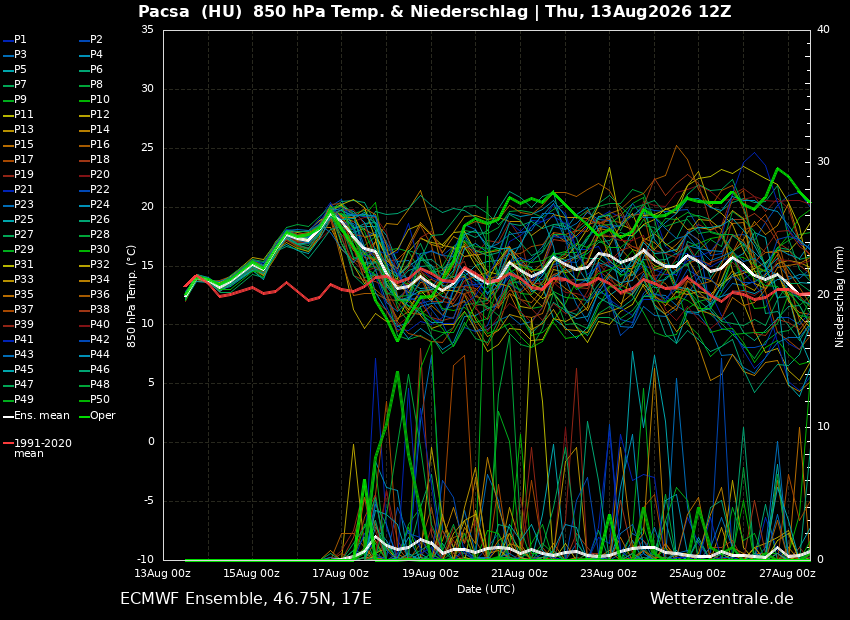This screenshot has height=620, width=850.
Task: Click the 25 tick on the temperature axis
Action: pos(147,148)
